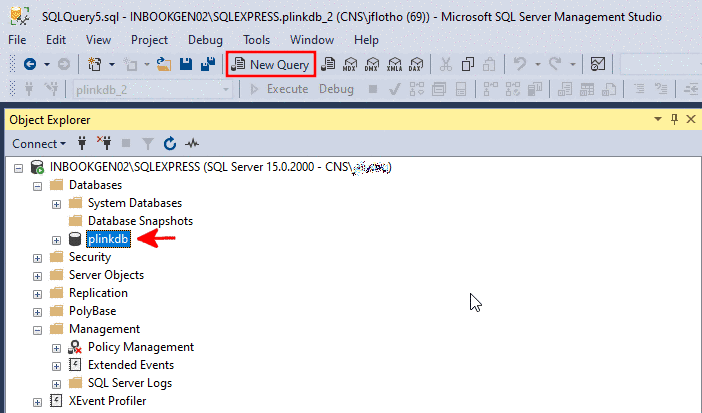Select the plinkdb database

point(109,239)
